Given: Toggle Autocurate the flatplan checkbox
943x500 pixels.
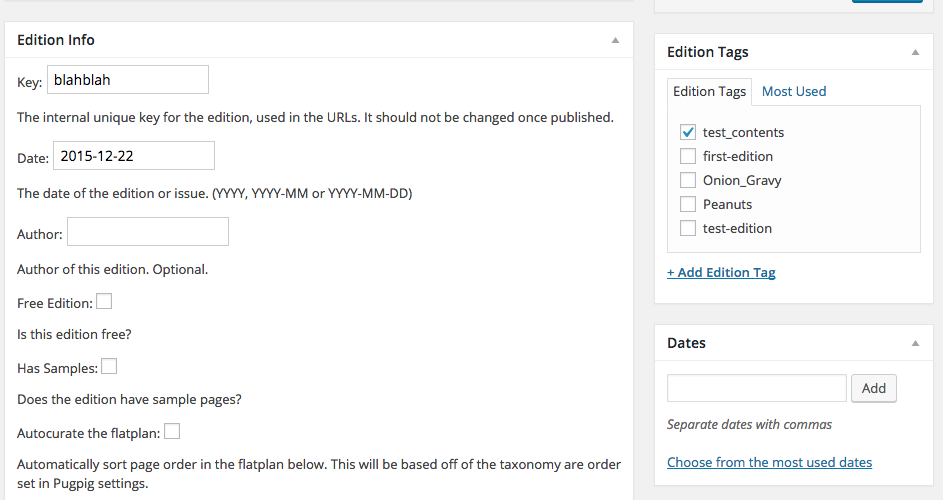Looking at the screenshot, I should tap(172, 431).
